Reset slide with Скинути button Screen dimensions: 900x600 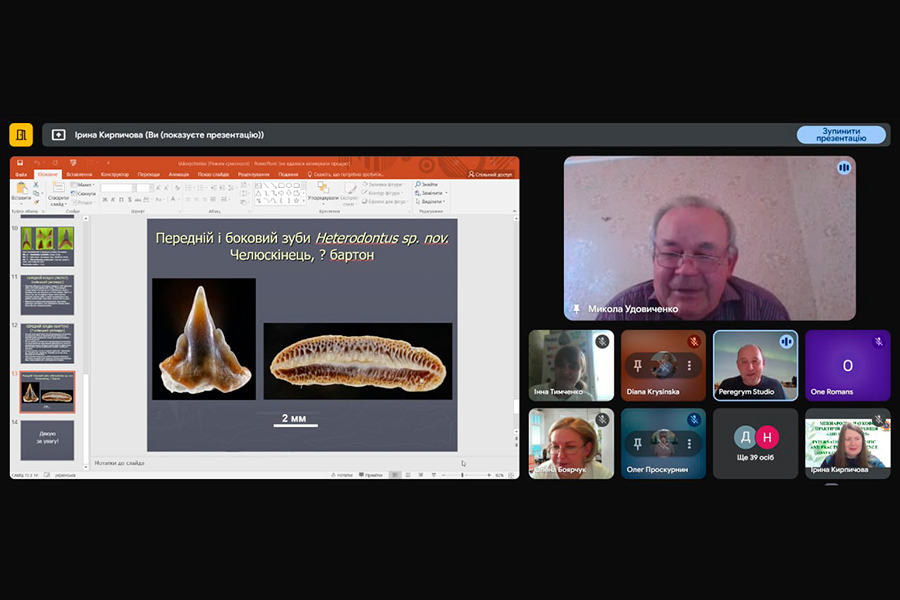click(x=83, y=193)
